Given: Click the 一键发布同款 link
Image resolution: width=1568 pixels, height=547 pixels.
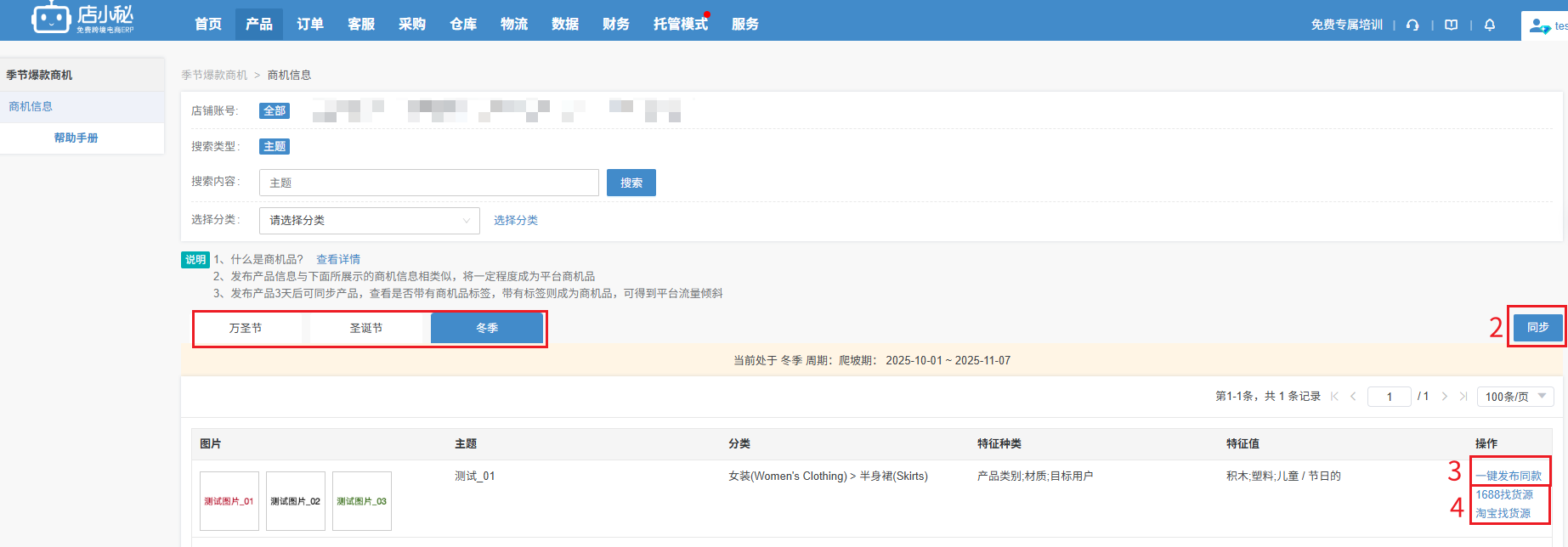Looking at the screenshot, I should tap(1509, 476).
